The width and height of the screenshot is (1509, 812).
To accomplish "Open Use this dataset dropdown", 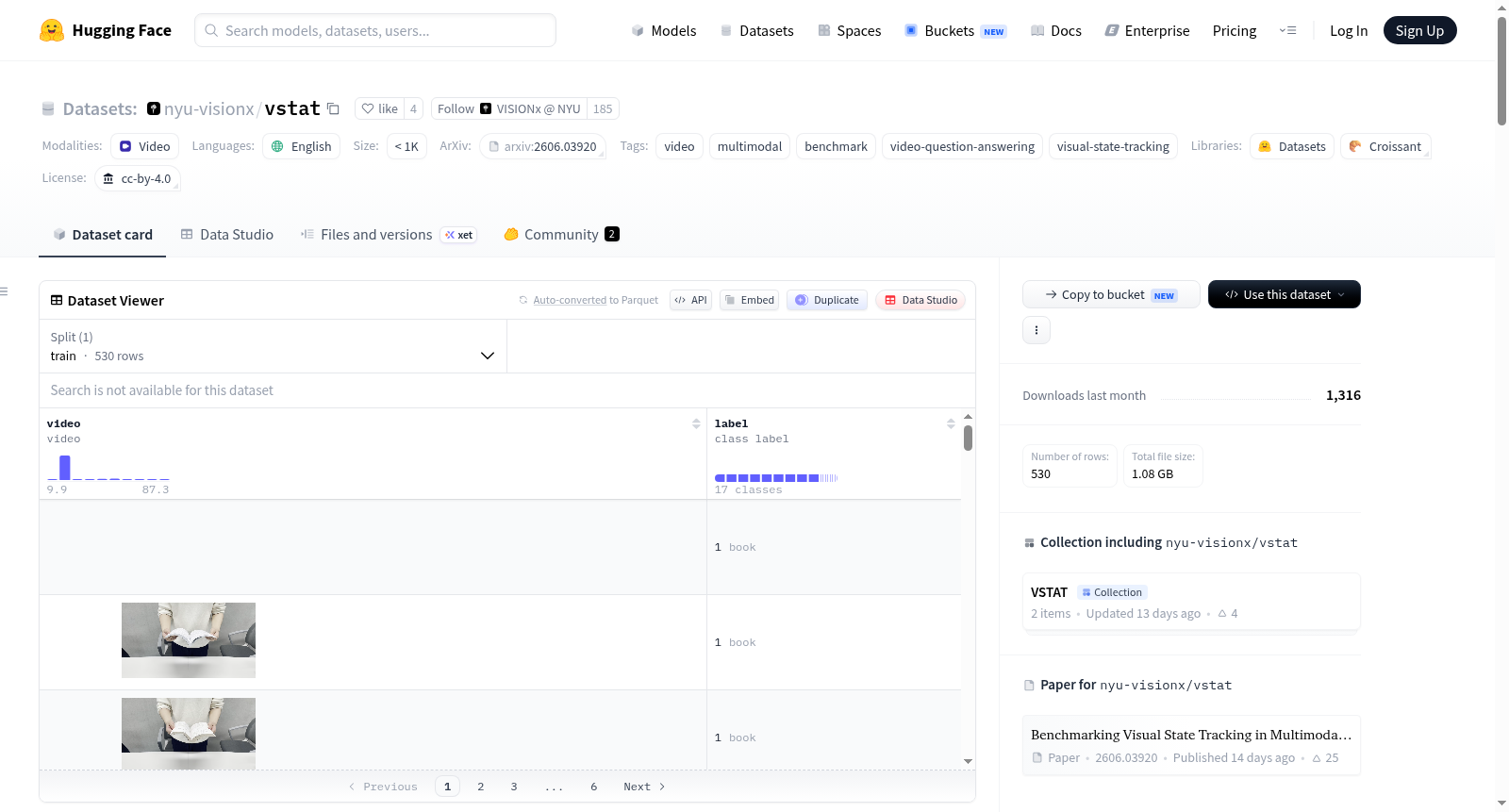I will tap(1285, 294).
